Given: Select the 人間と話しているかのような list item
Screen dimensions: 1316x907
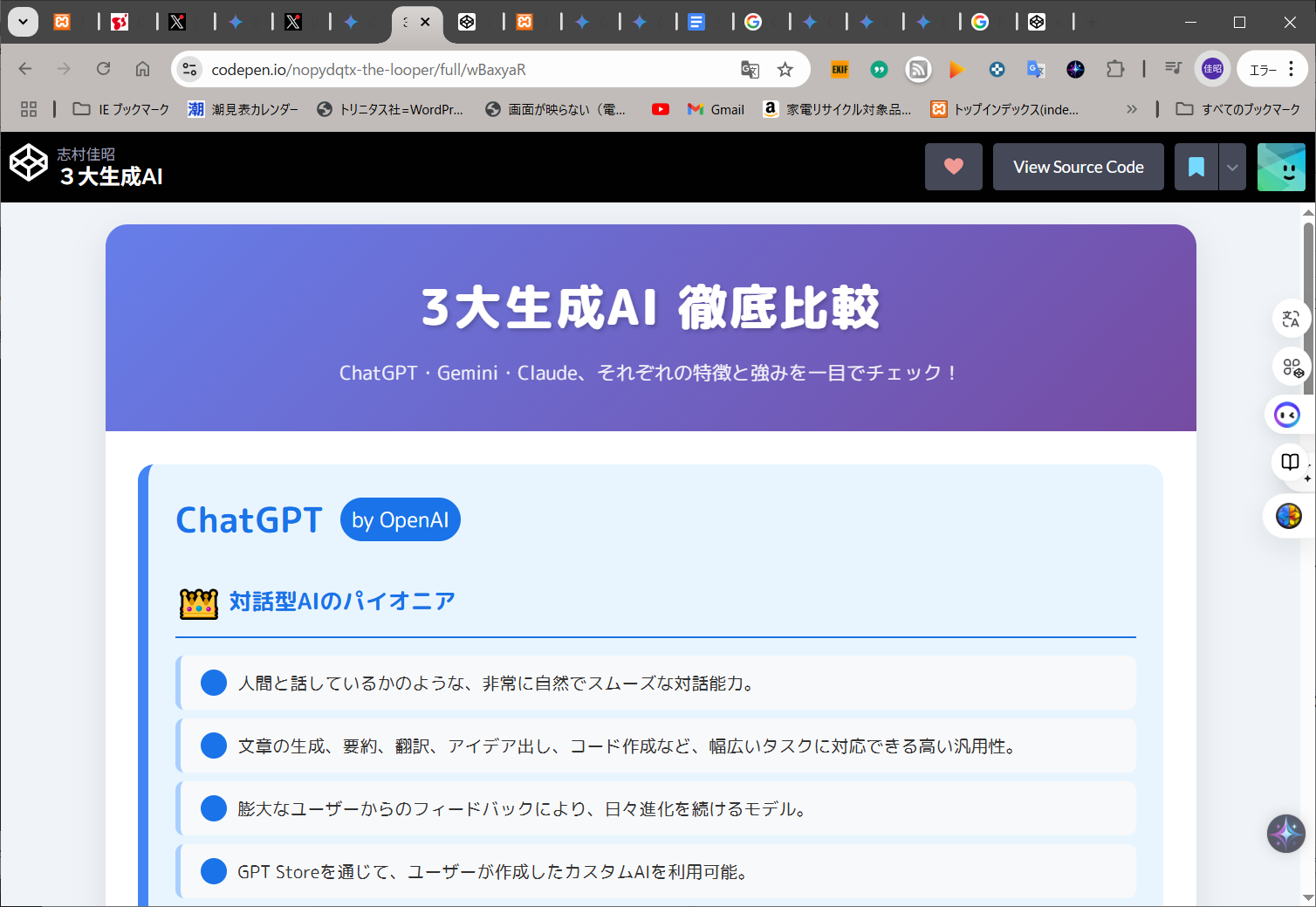Looking at the screenshot, I should tap(656, 683).
